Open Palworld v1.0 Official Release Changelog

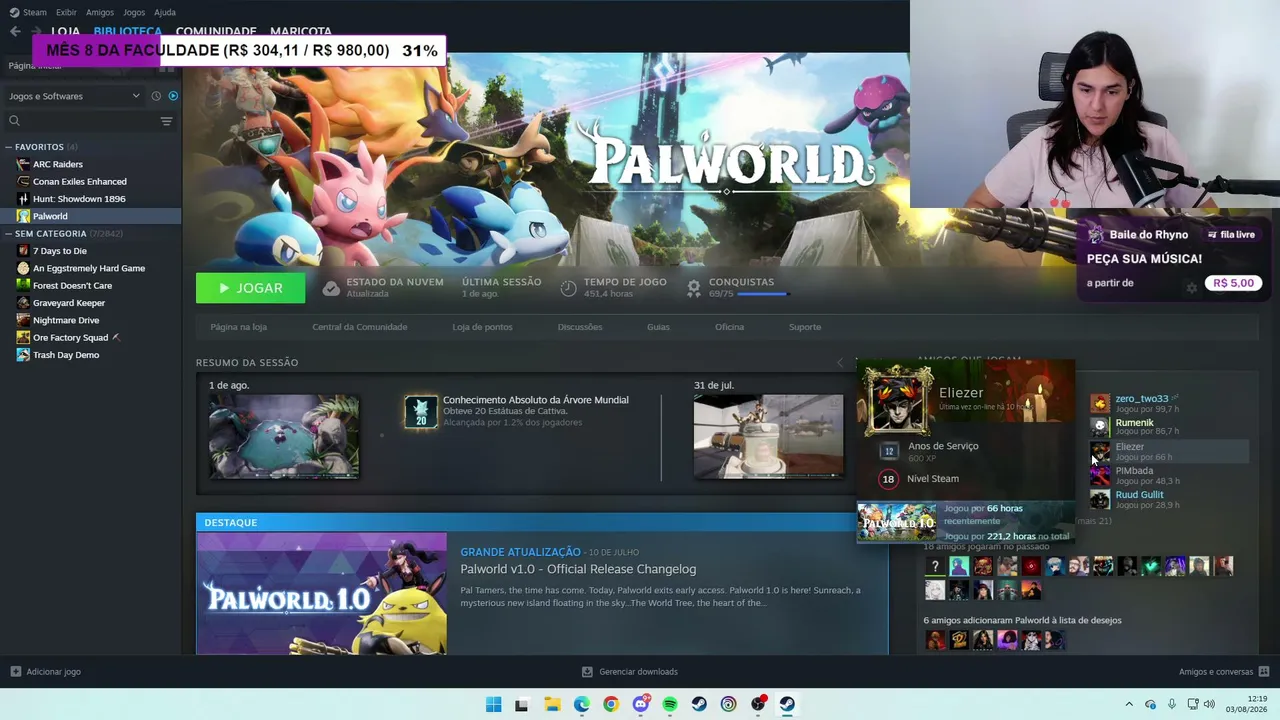578,569
